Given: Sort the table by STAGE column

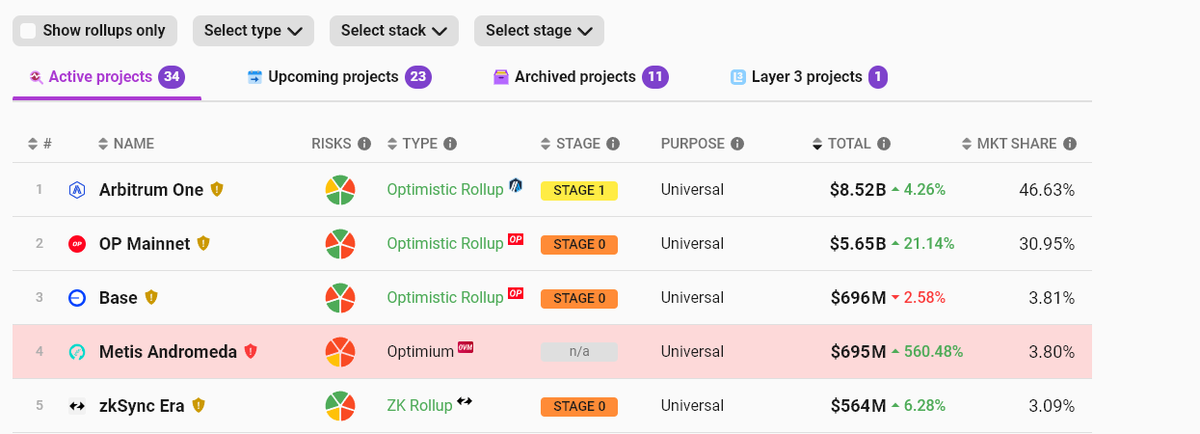Looking at the screenshot, I should (571, 144).
